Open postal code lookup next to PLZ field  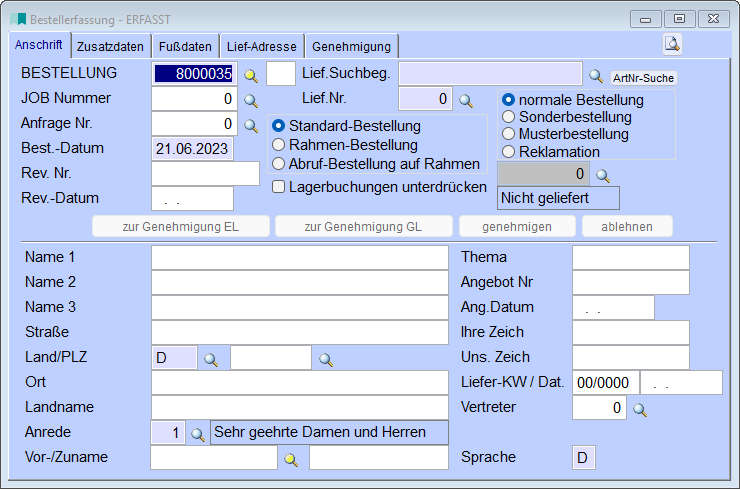point(326,360)
